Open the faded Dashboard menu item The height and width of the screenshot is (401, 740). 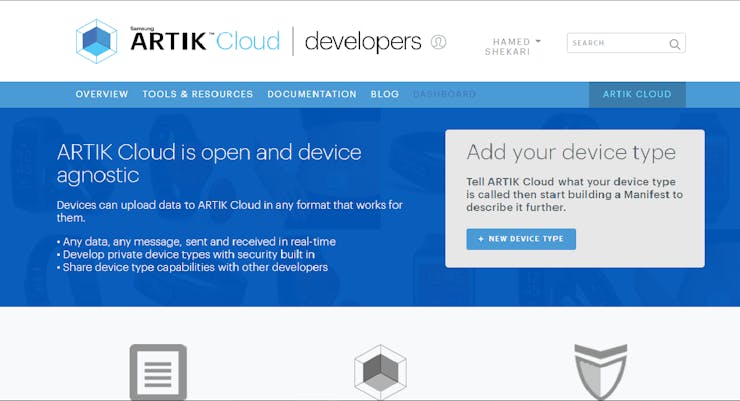[x=445, y=94]
